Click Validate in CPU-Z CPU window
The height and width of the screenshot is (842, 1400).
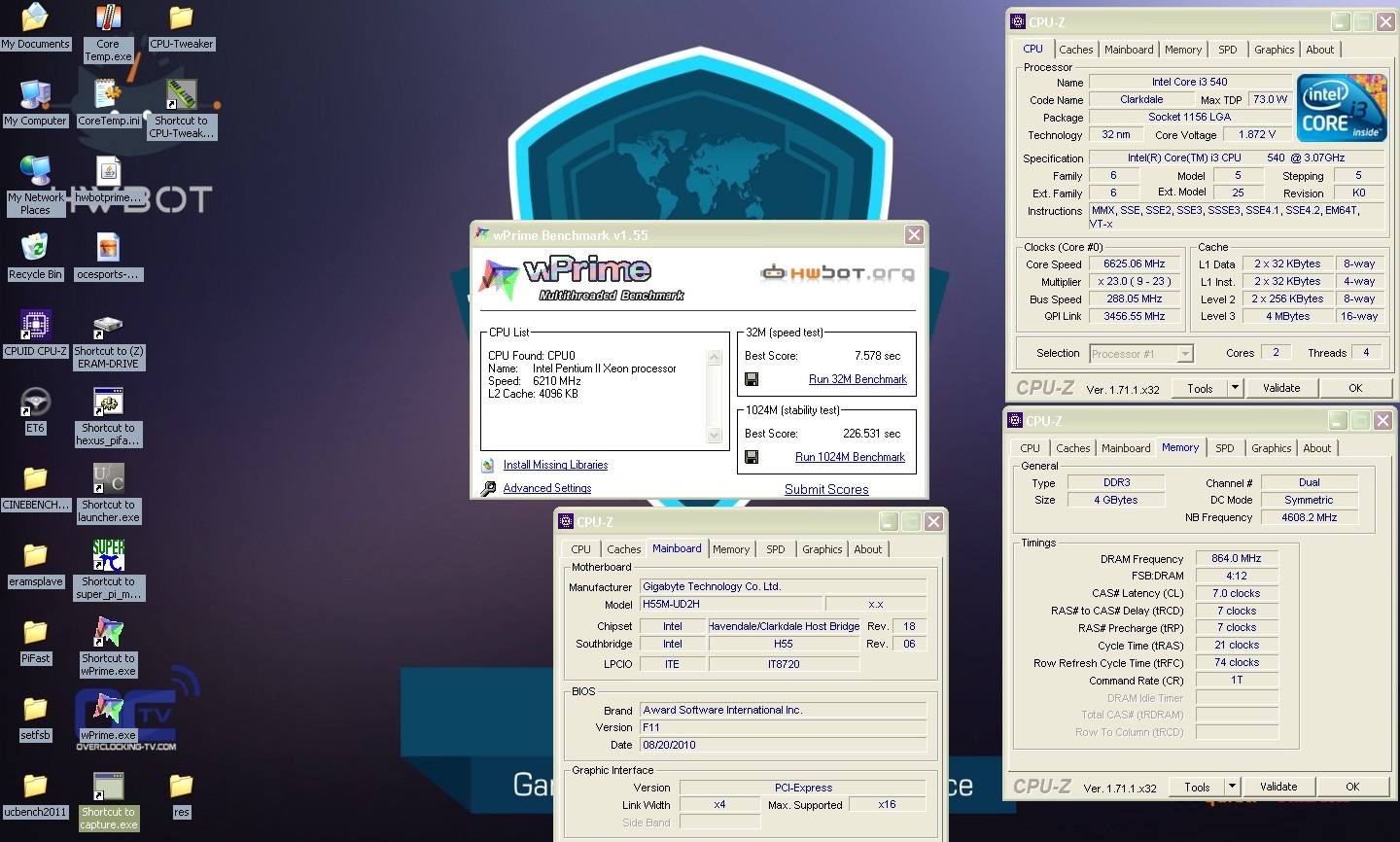coord(1281,388)
